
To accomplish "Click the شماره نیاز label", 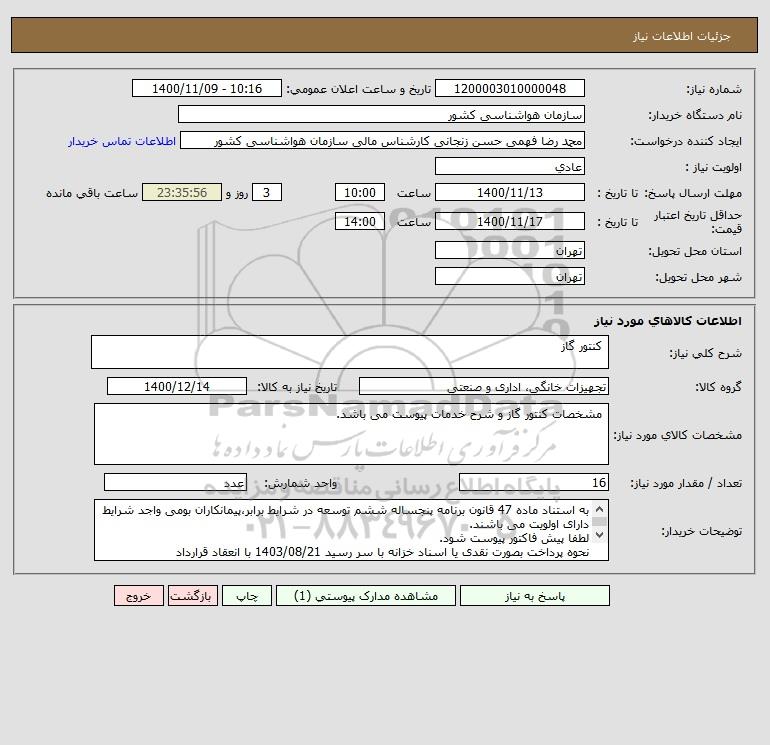I will pos(714,89).
